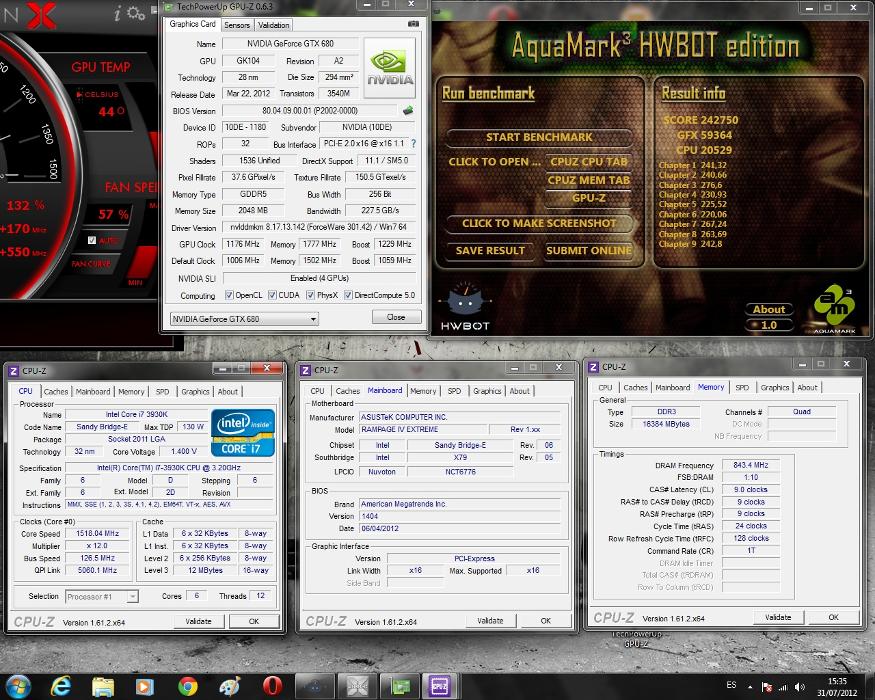Click SUBMIT ONLINE in AquaMark
The image size is (875, 700).
click(589, 251)
